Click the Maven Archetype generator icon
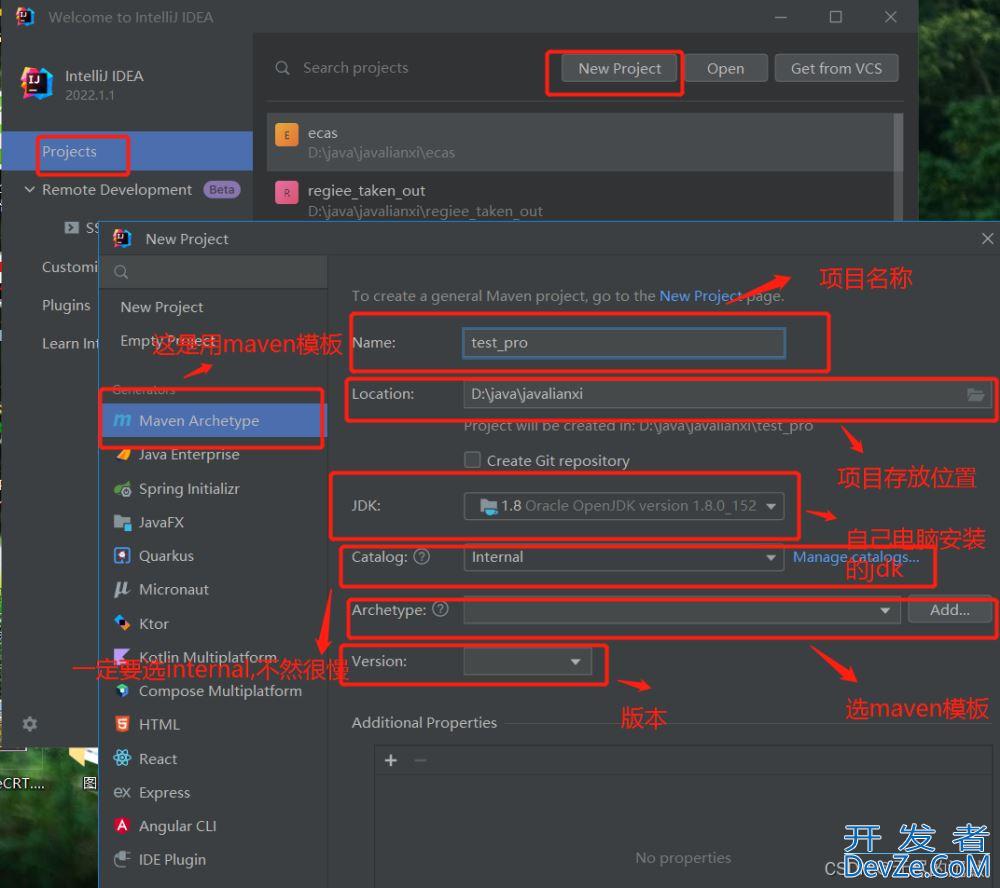This screenshot has height=888, width=1000. tap(122, 420)
